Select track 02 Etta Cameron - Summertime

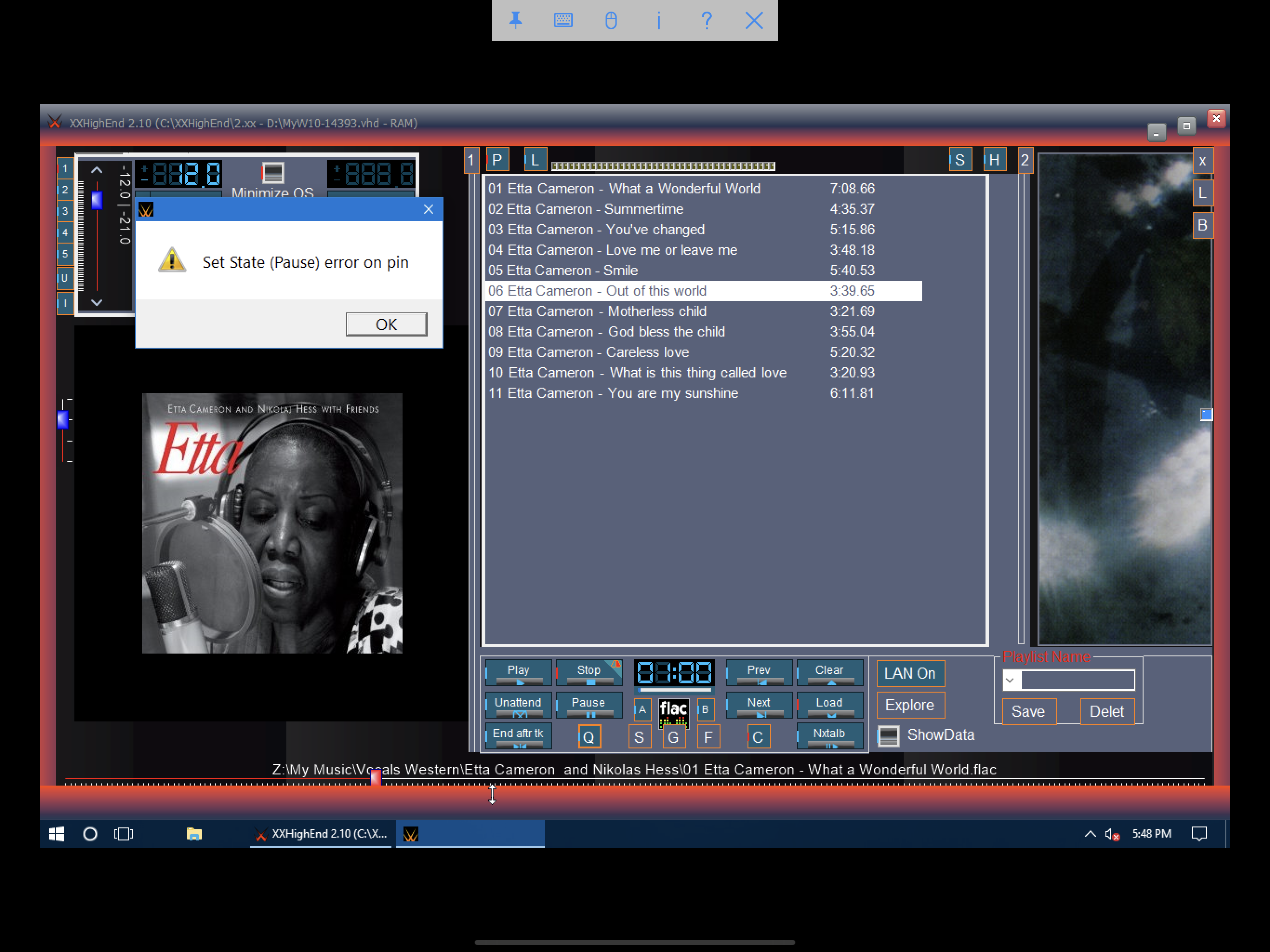click(x=704, y=209)
